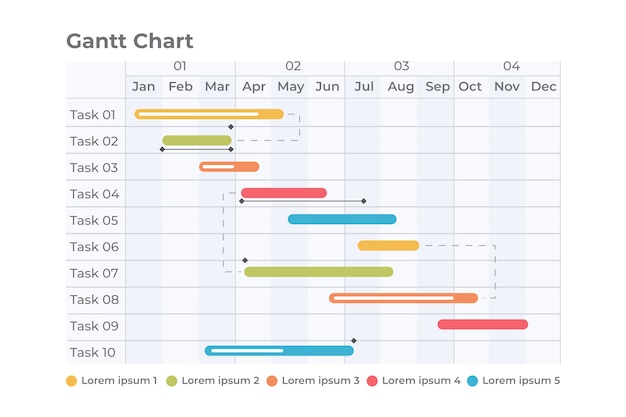Click the red Task 04 bar
Screen dimensions: 626x417
click(x=284, y=193)
